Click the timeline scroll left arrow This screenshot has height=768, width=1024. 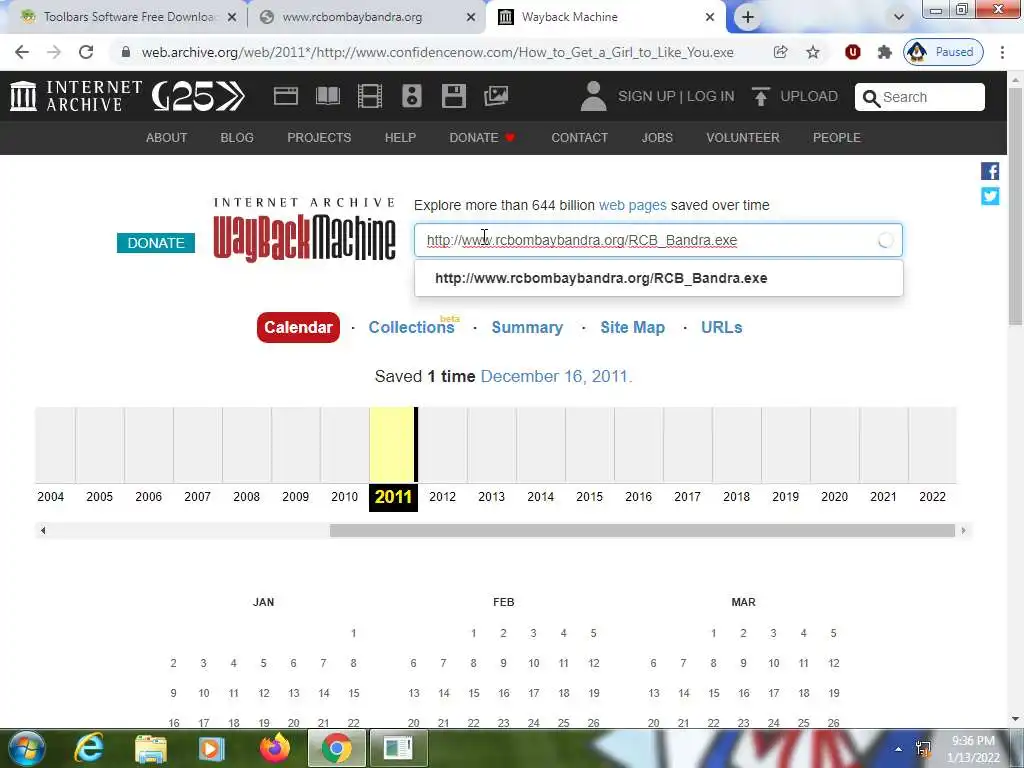tap(43, 531)
